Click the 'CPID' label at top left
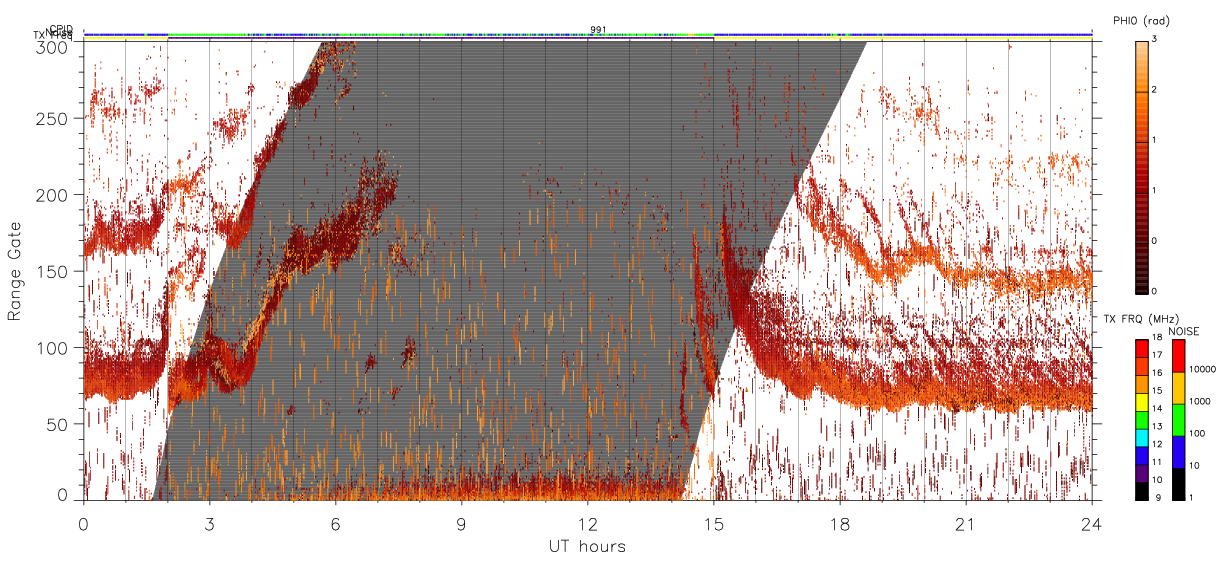The image size is (1228, 567). [61, 29]
